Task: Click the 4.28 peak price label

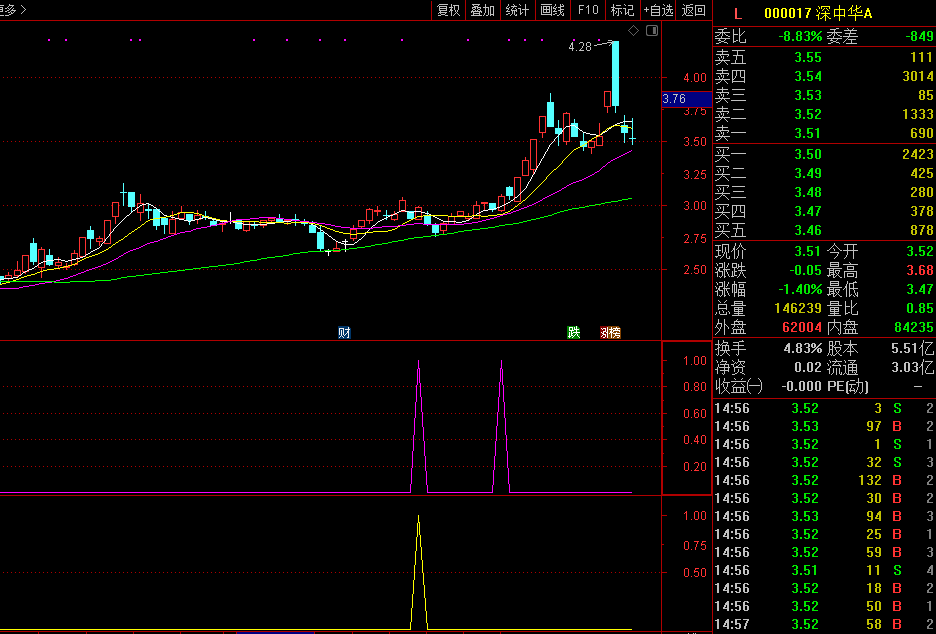Action: coord(580,47)
